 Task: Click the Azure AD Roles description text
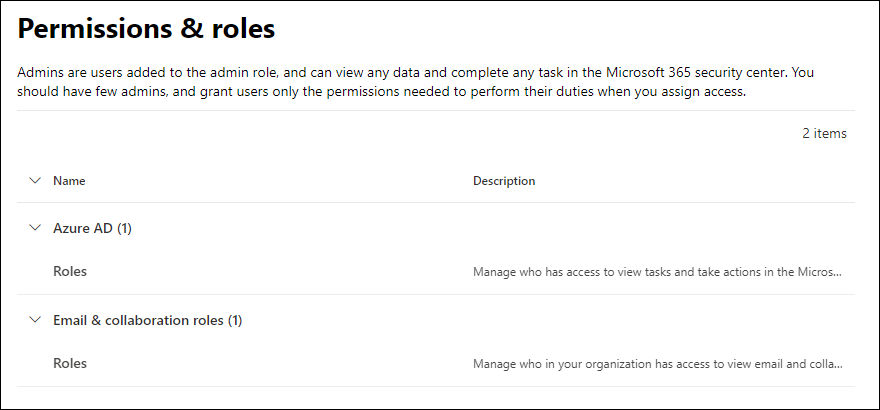[x=657, y=271]
